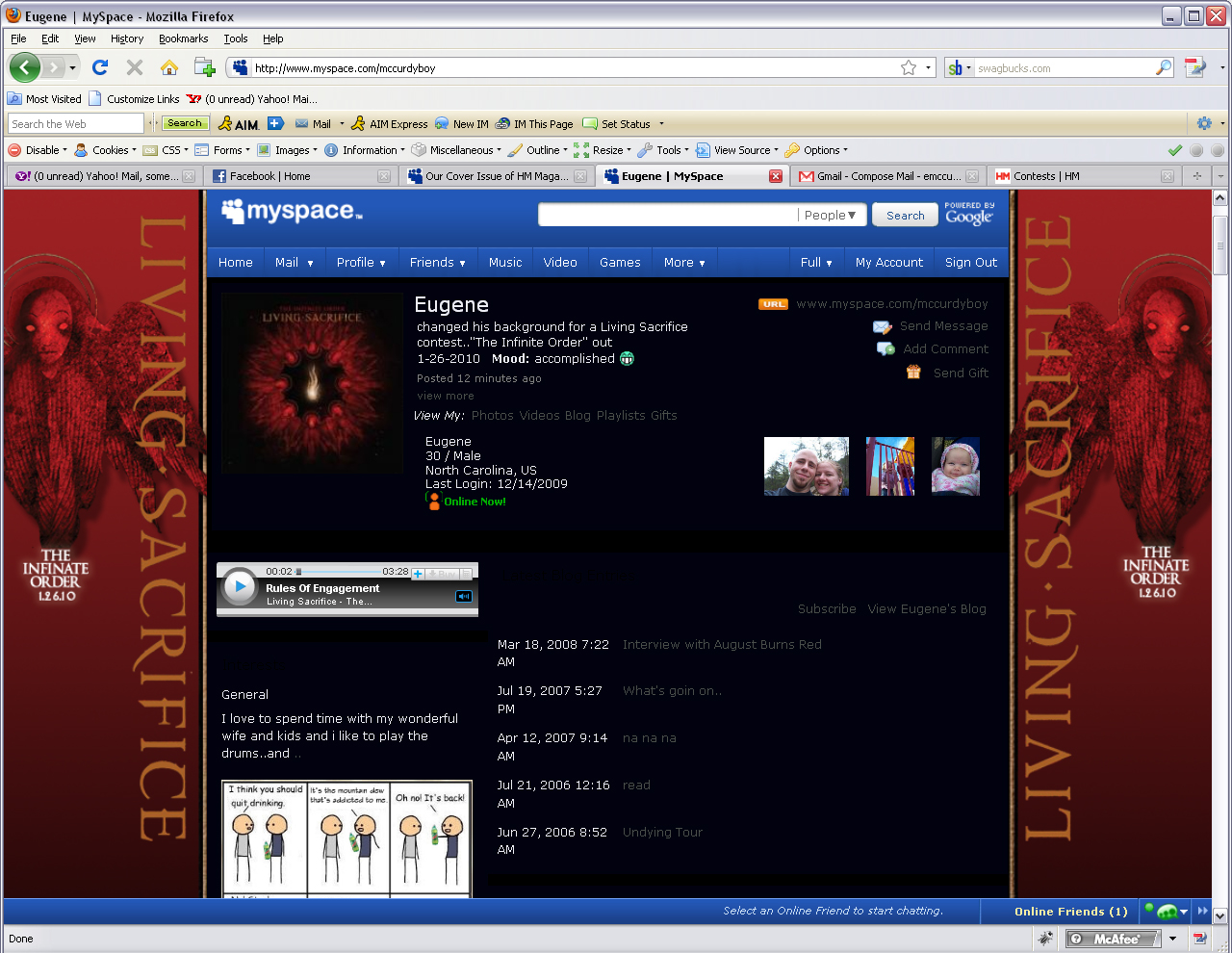Click the Firebug bug icon in status bar
This screenshot has width=1232, height=953.
[1045, 938]
